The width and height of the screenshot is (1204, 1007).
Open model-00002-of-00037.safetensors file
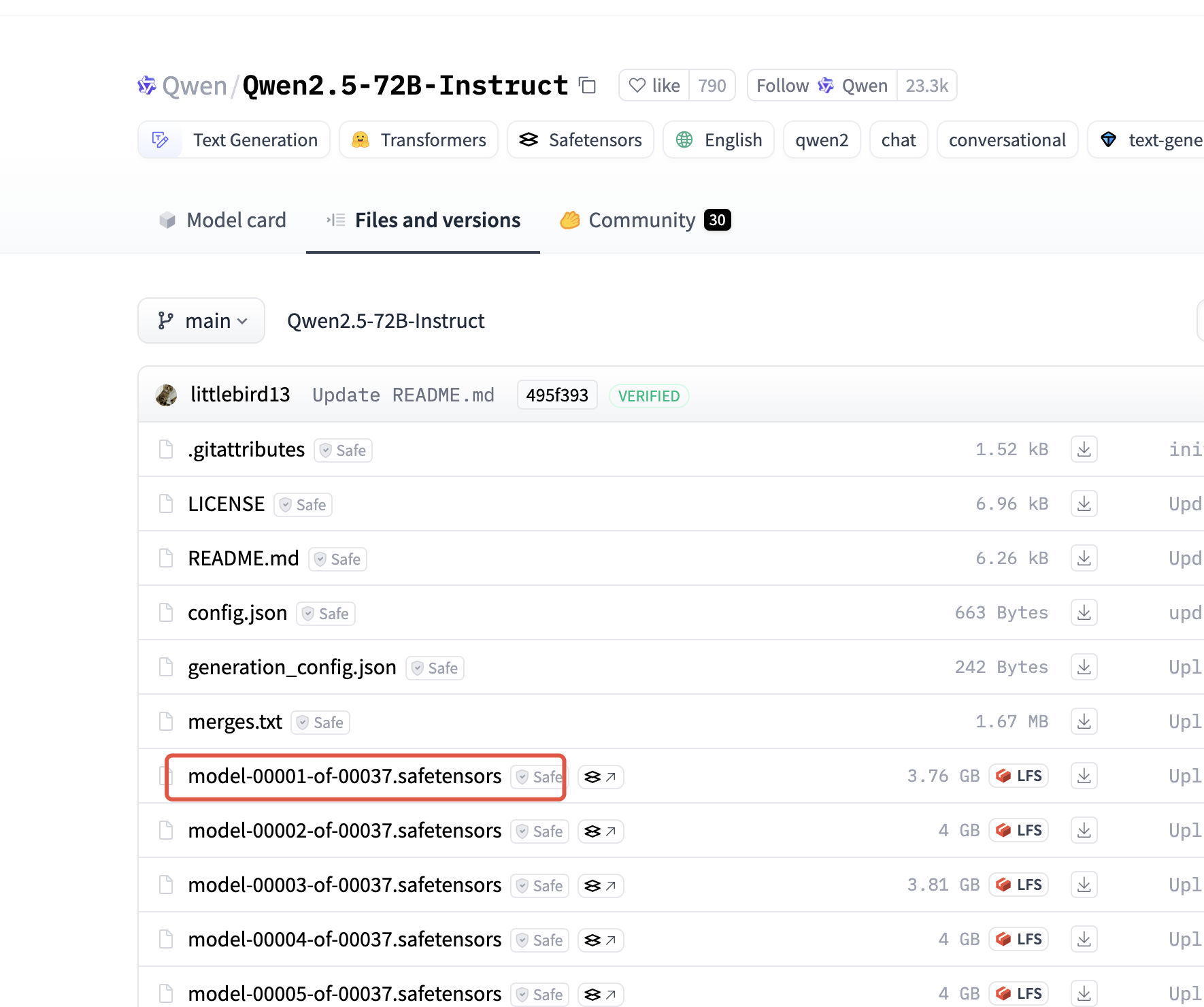tap(345, 830)
